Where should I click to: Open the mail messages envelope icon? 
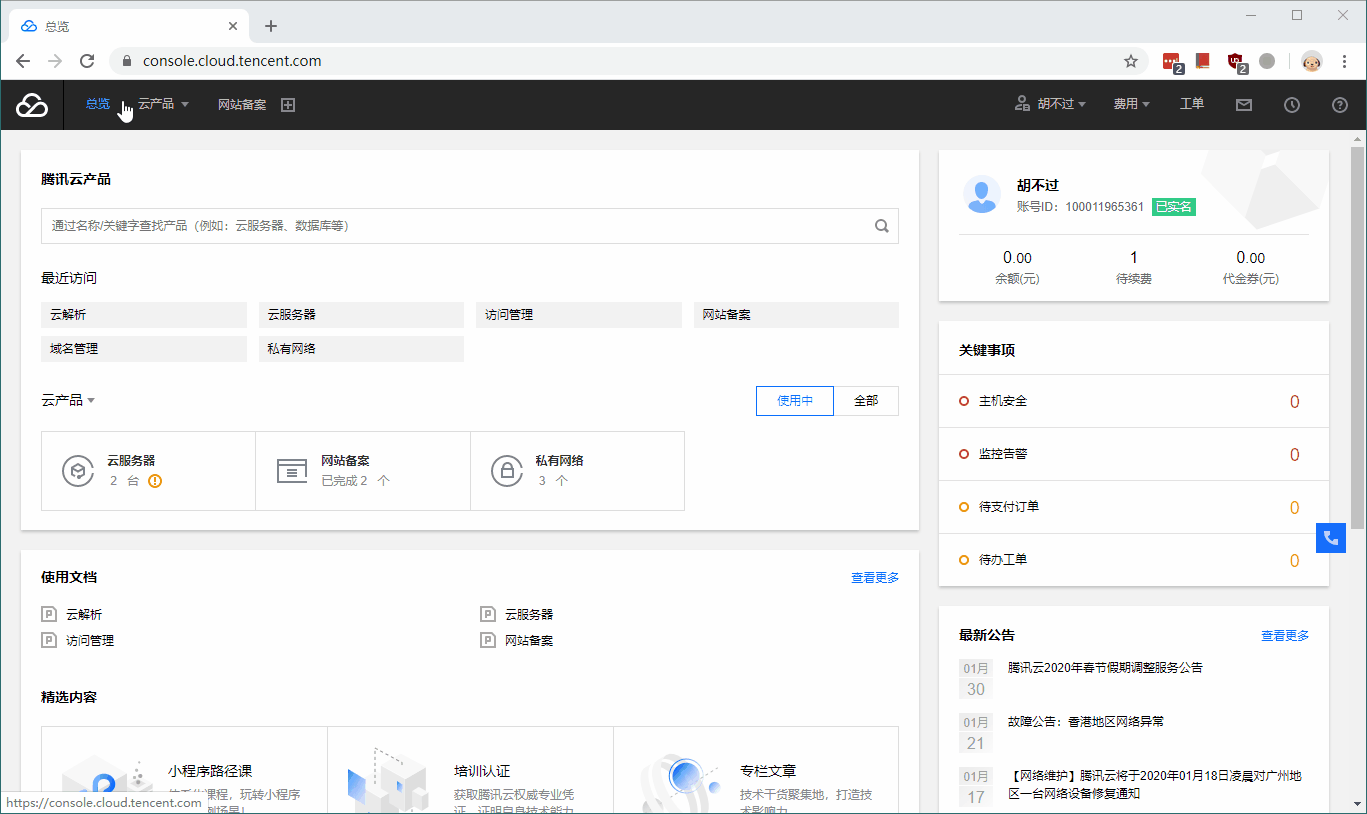(1244, 104)
